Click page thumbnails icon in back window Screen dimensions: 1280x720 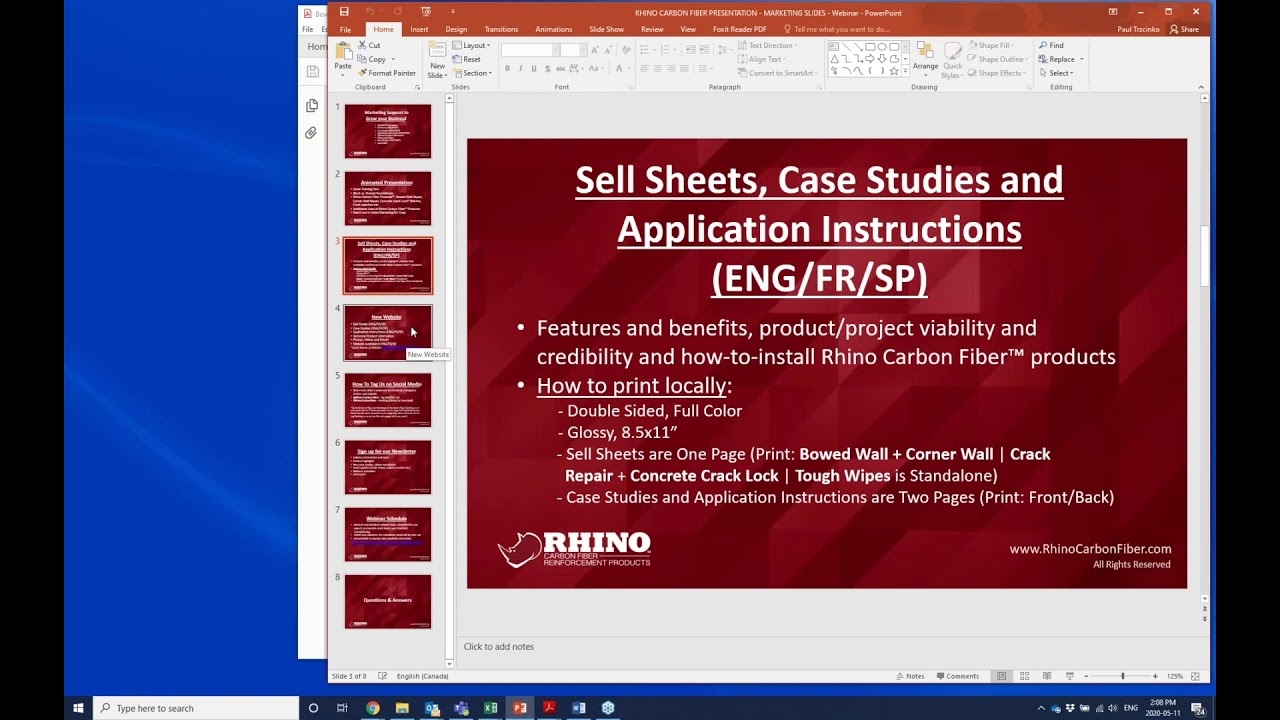pos(312,105)
